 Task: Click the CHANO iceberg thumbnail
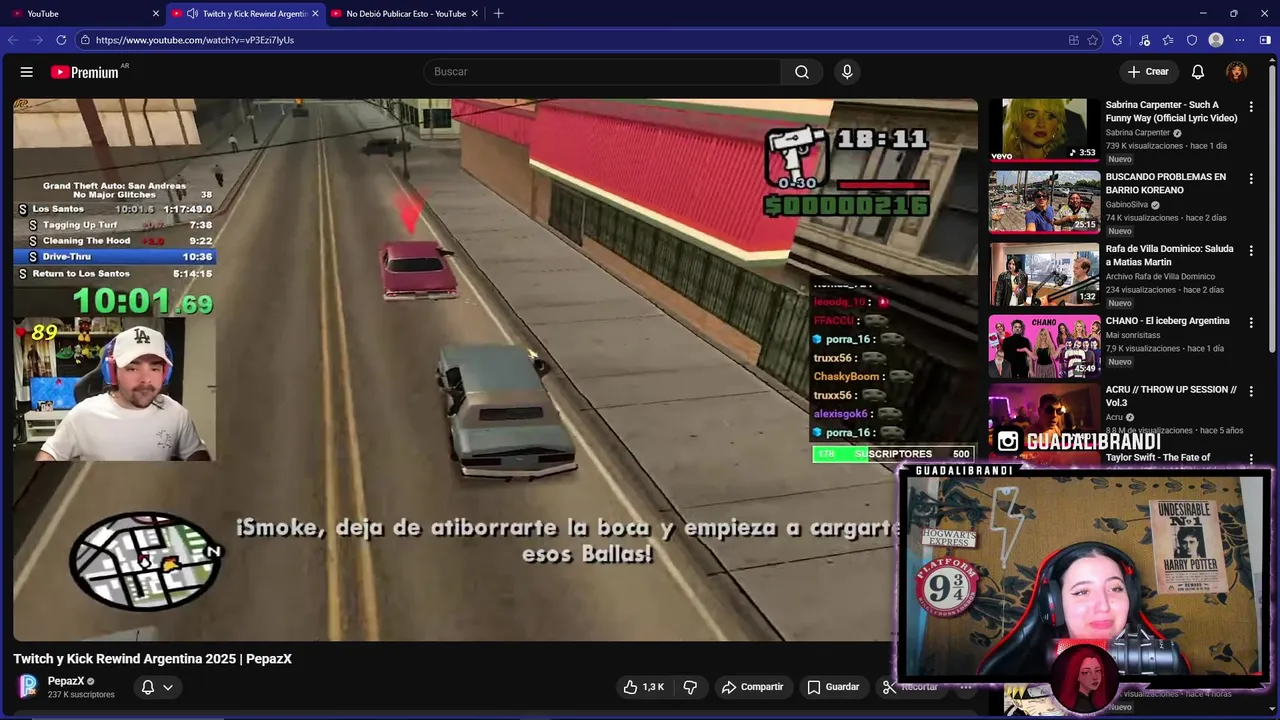point(1044,346)
